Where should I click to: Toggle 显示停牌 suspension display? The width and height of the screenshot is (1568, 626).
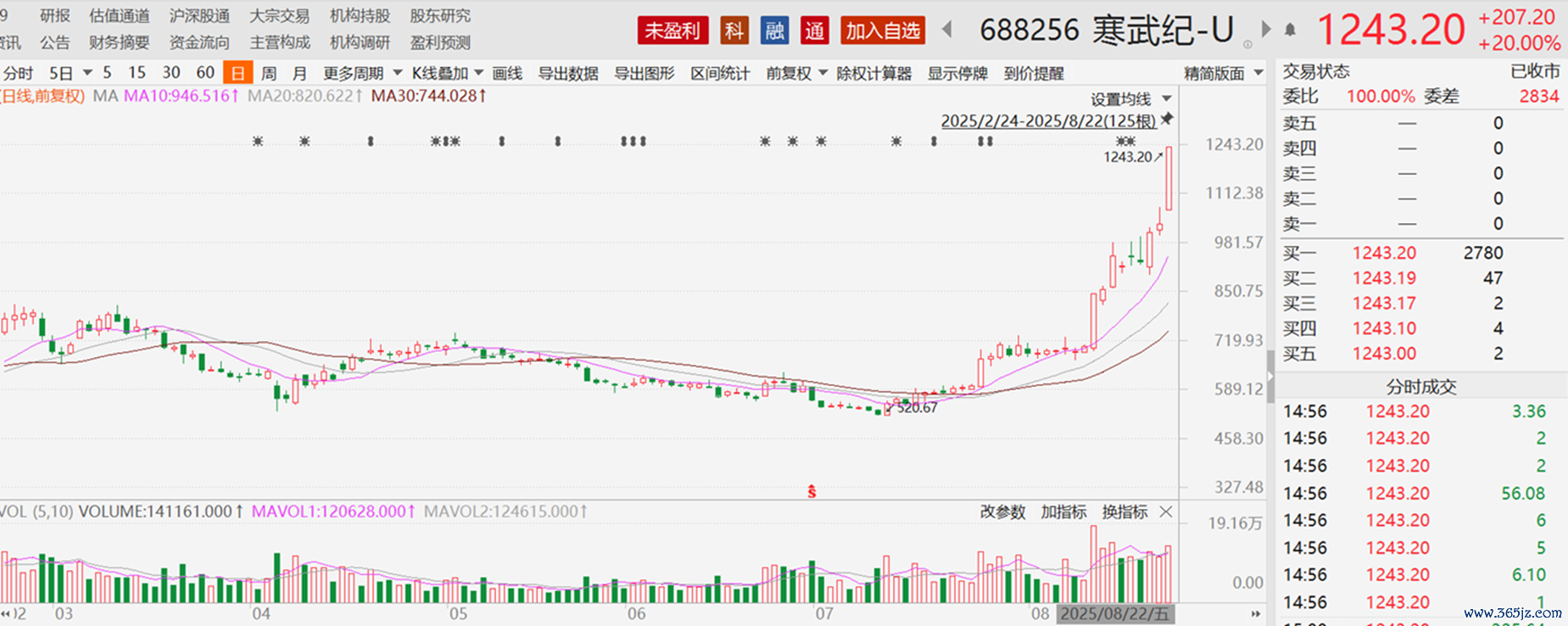point(957,73)
